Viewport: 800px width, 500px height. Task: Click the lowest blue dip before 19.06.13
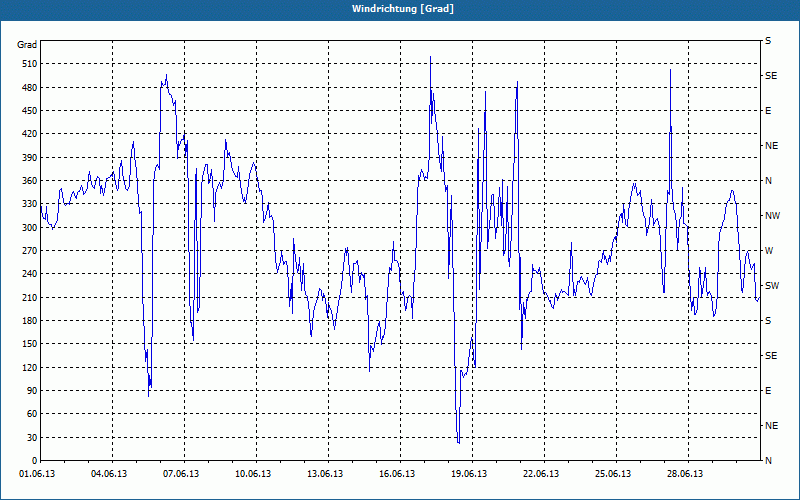point(459,442)
